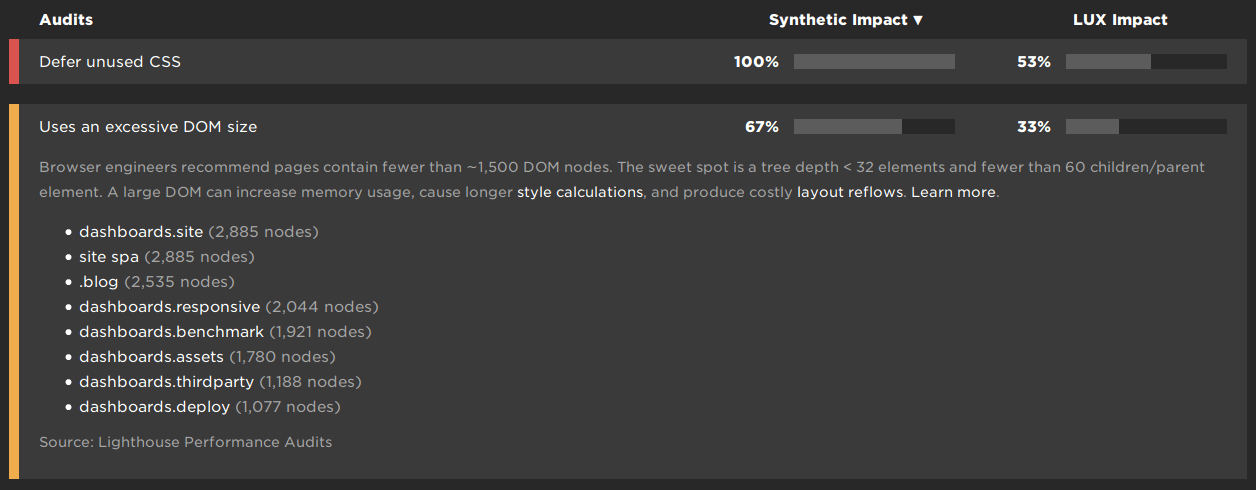Collapse the Uses an excessive DOM size audit
The height and width of the screenshot is (490, 1256).
pyautogui.click(x=148, y=127)
